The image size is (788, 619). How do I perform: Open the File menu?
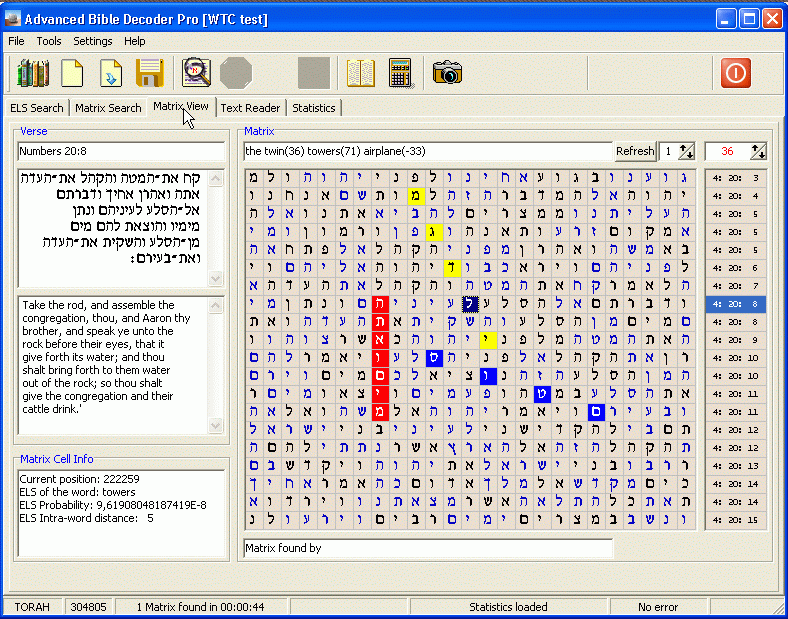click(16, 41)
